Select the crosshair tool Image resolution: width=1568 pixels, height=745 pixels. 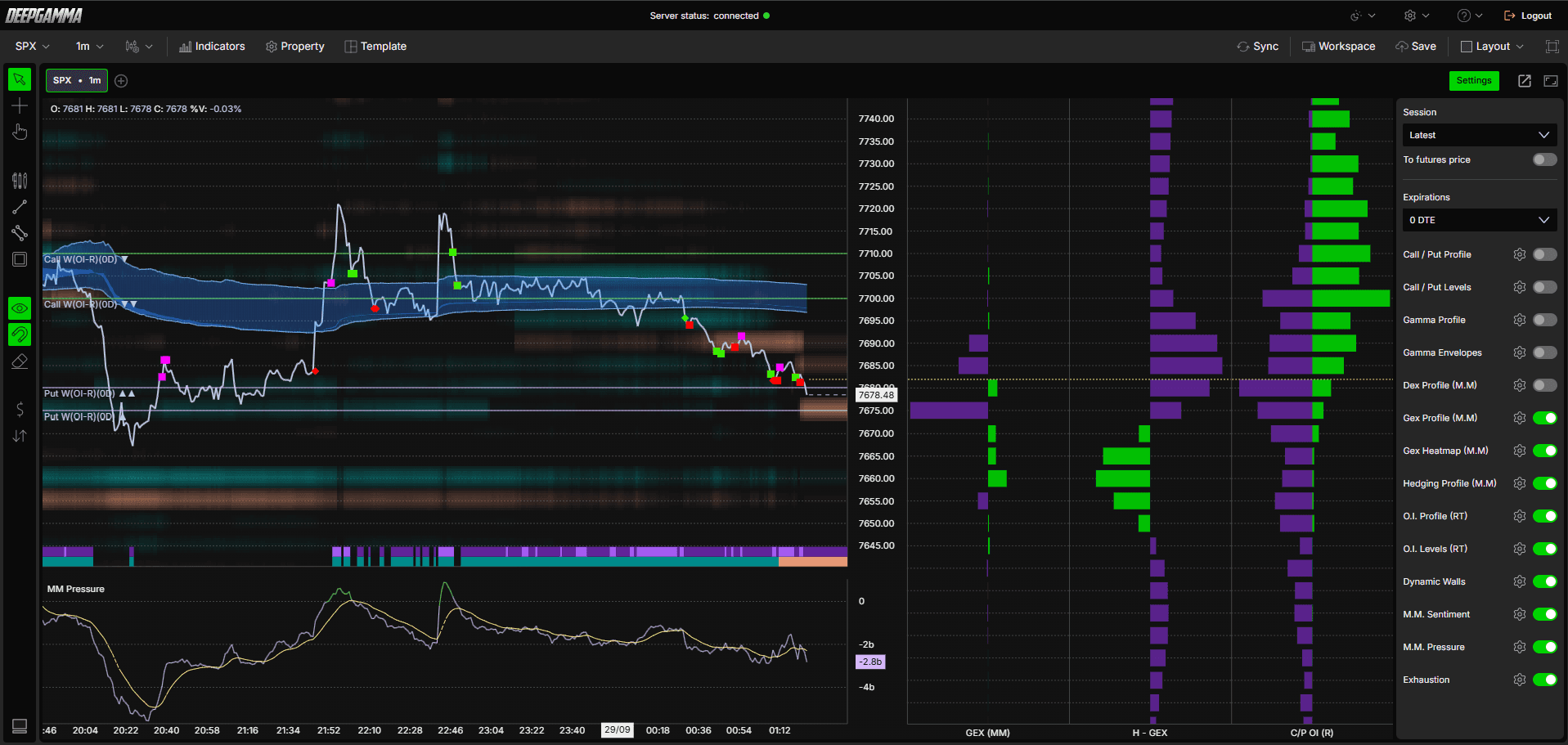tap(20, 105)
